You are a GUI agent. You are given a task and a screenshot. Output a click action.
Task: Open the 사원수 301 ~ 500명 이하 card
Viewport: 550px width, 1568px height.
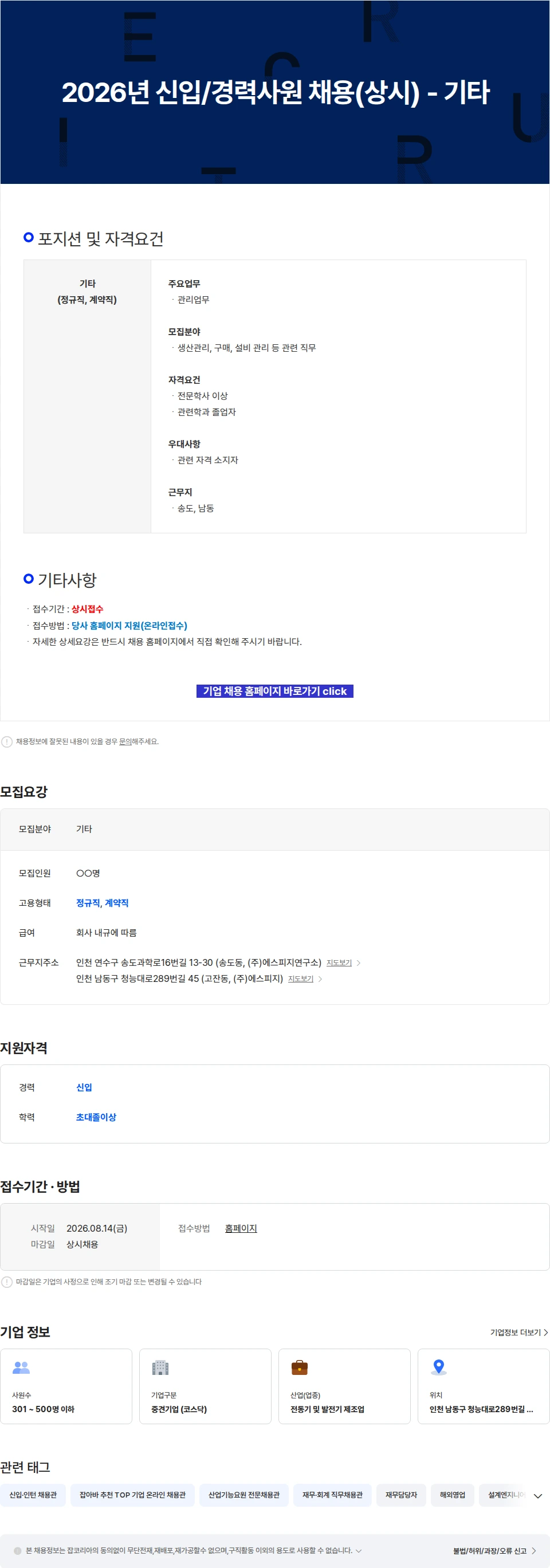coord(66,1386)
